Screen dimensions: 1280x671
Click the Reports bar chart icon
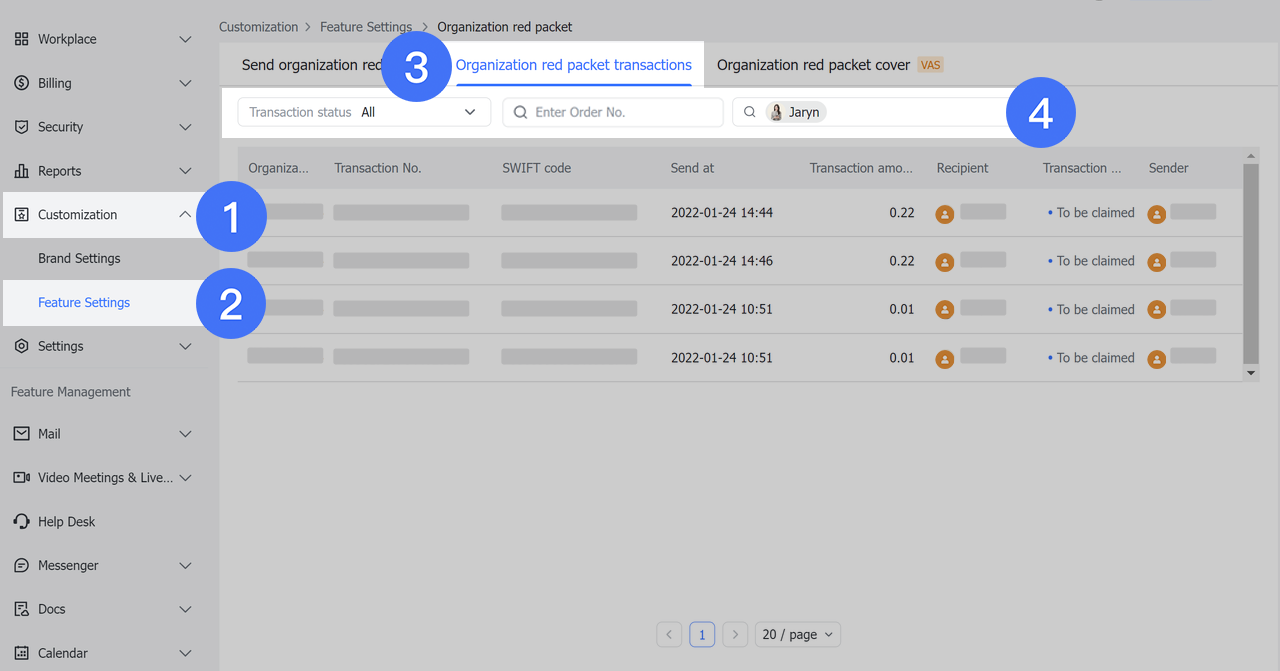[x=21, y=171]
